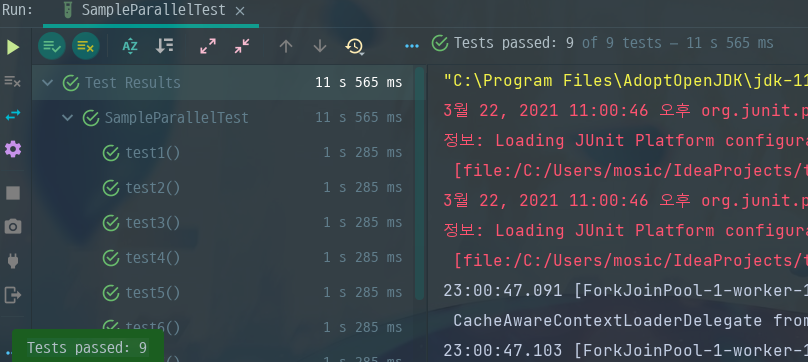Open the three-dots more options menu

[412, 46]
